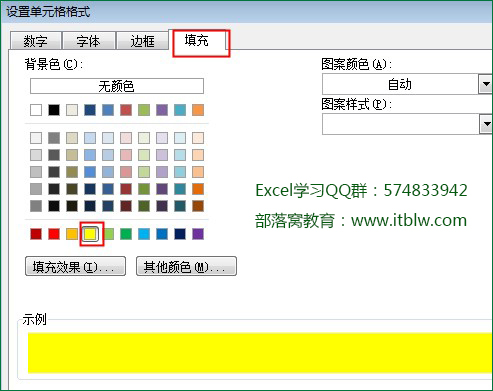This screenshot has width=493, height=391.
Task: Select the light blue standard color swatch
Action: pyautogui.click(x=144, y=234)
